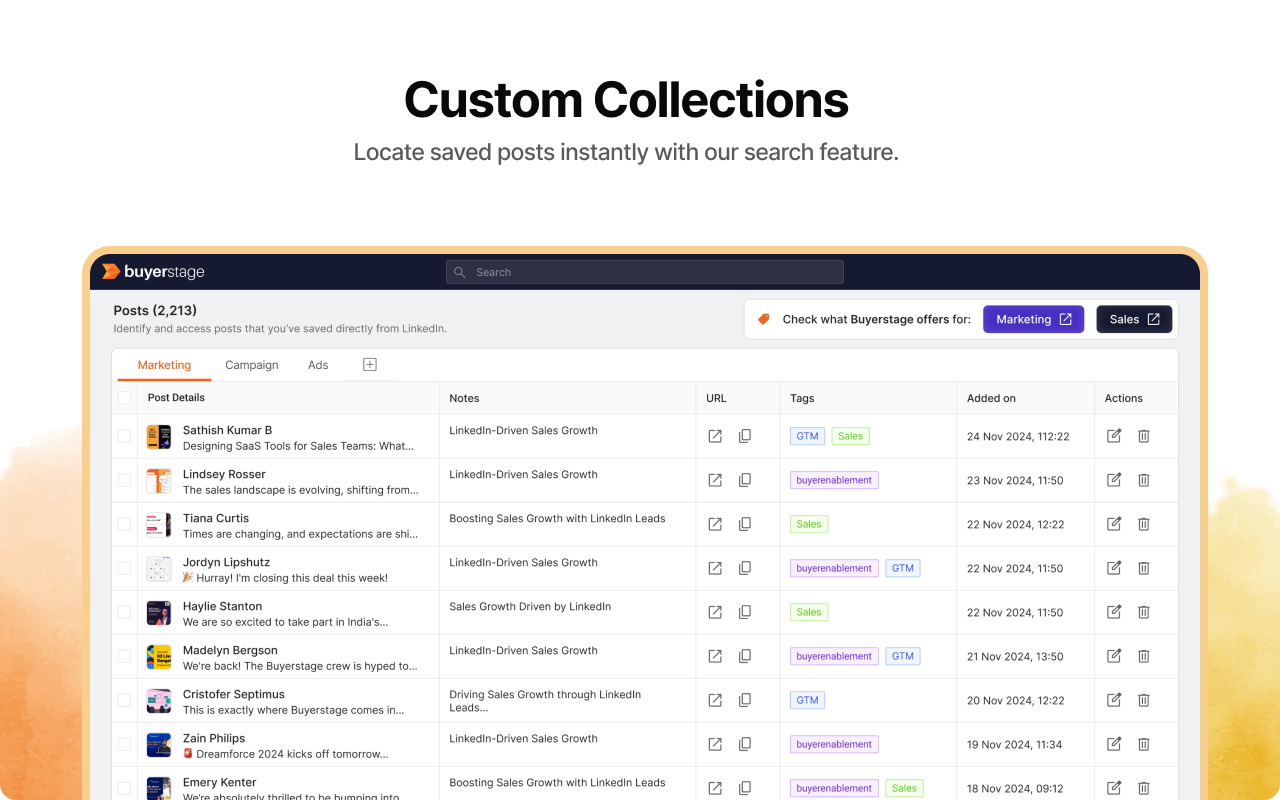Open Sathish Kumar B post URL

coord(715,436)
